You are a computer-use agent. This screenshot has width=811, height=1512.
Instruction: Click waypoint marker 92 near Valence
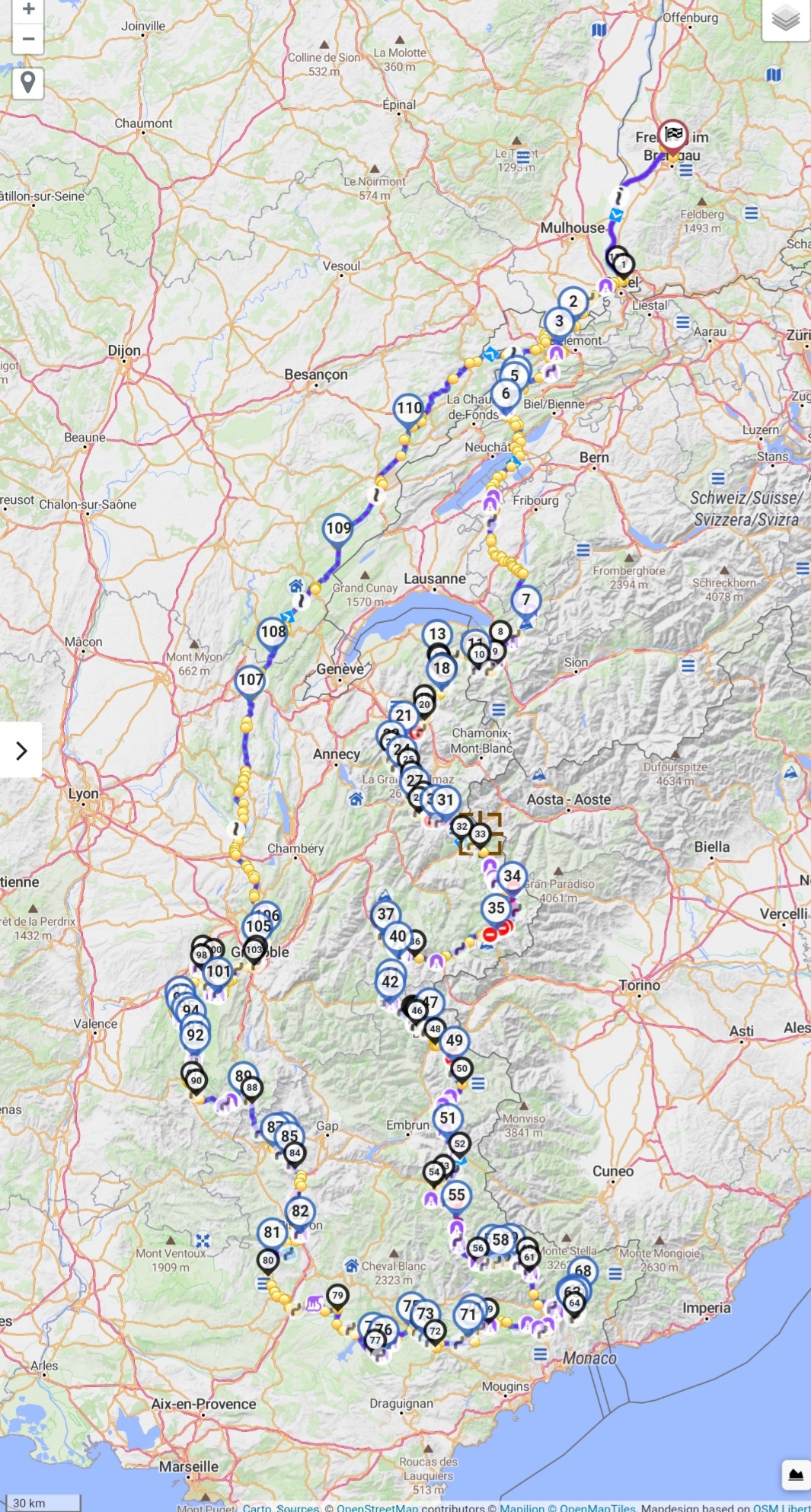[195, 1036]
